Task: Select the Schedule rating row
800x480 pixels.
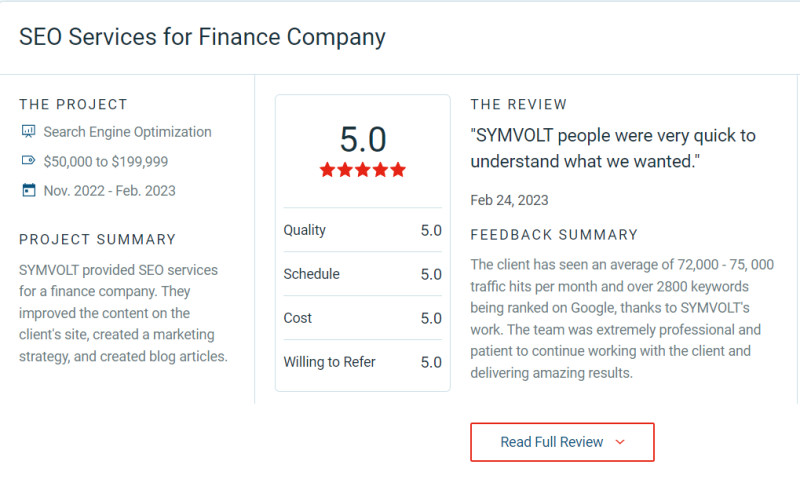Action: tap(362, 274)
